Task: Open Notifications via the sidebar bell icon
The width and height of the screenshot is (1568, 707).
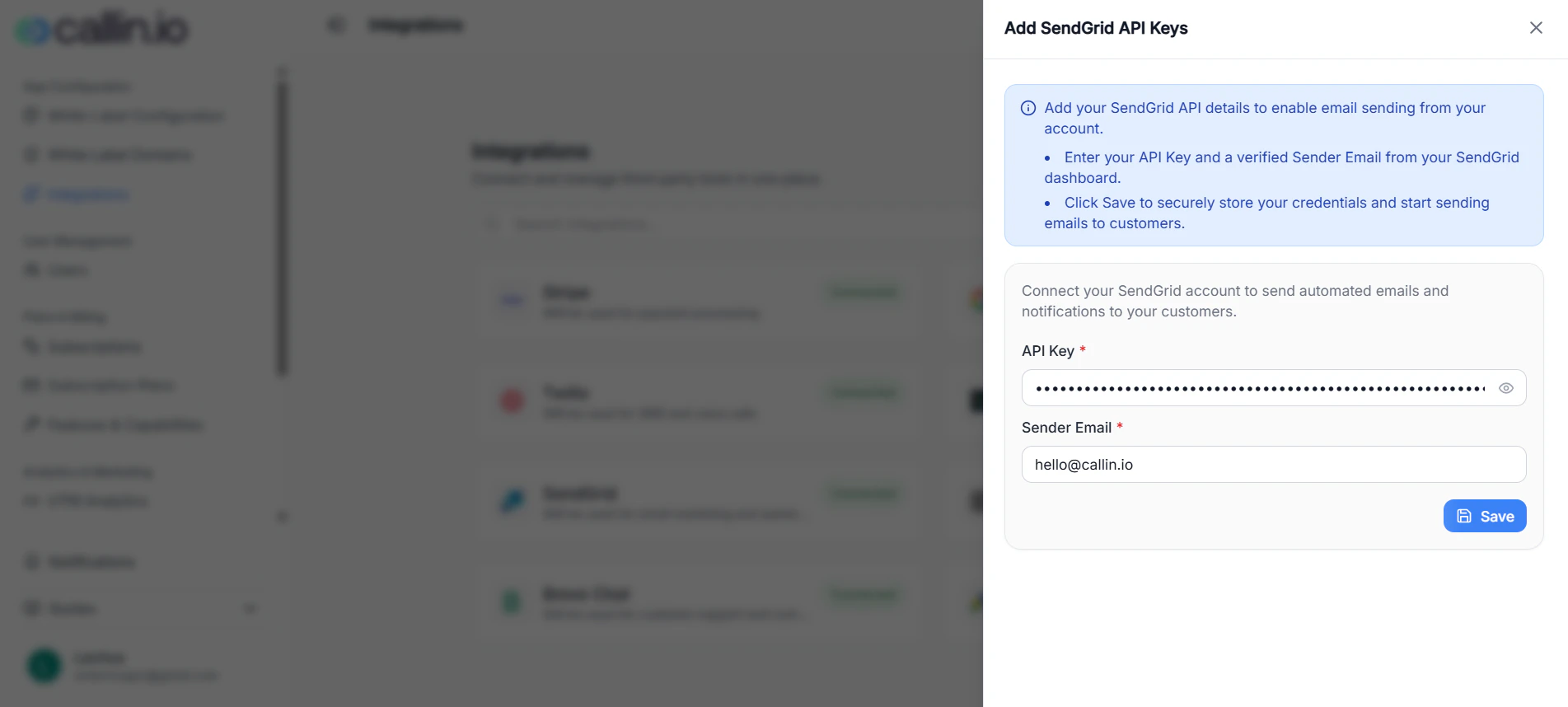Action: (31, 561)
